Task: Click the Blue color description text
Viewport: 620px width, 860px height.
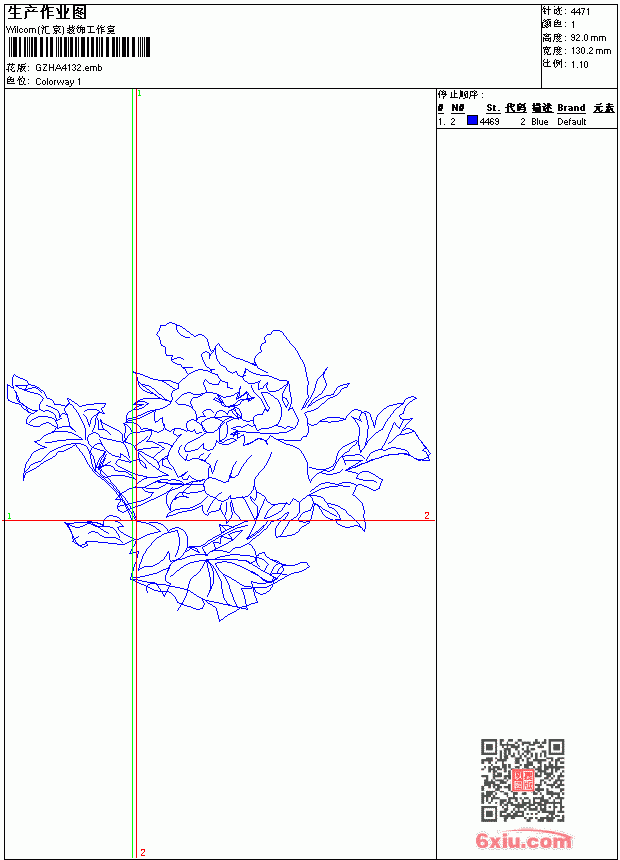Action: pos(539,121)
